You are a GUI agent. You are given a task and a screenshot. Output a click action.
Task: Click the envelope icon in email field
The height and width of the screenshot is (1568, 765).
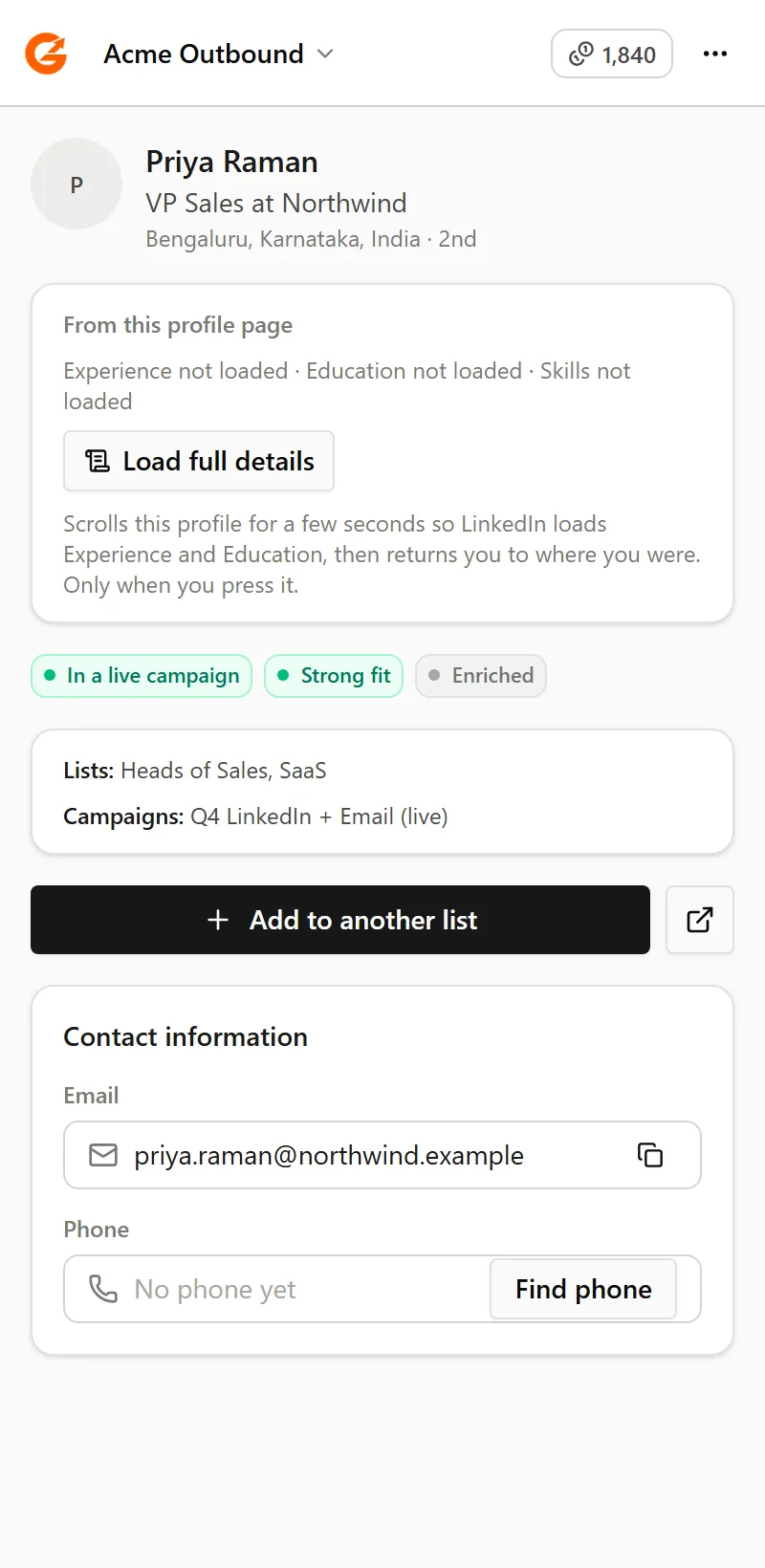103,1155
